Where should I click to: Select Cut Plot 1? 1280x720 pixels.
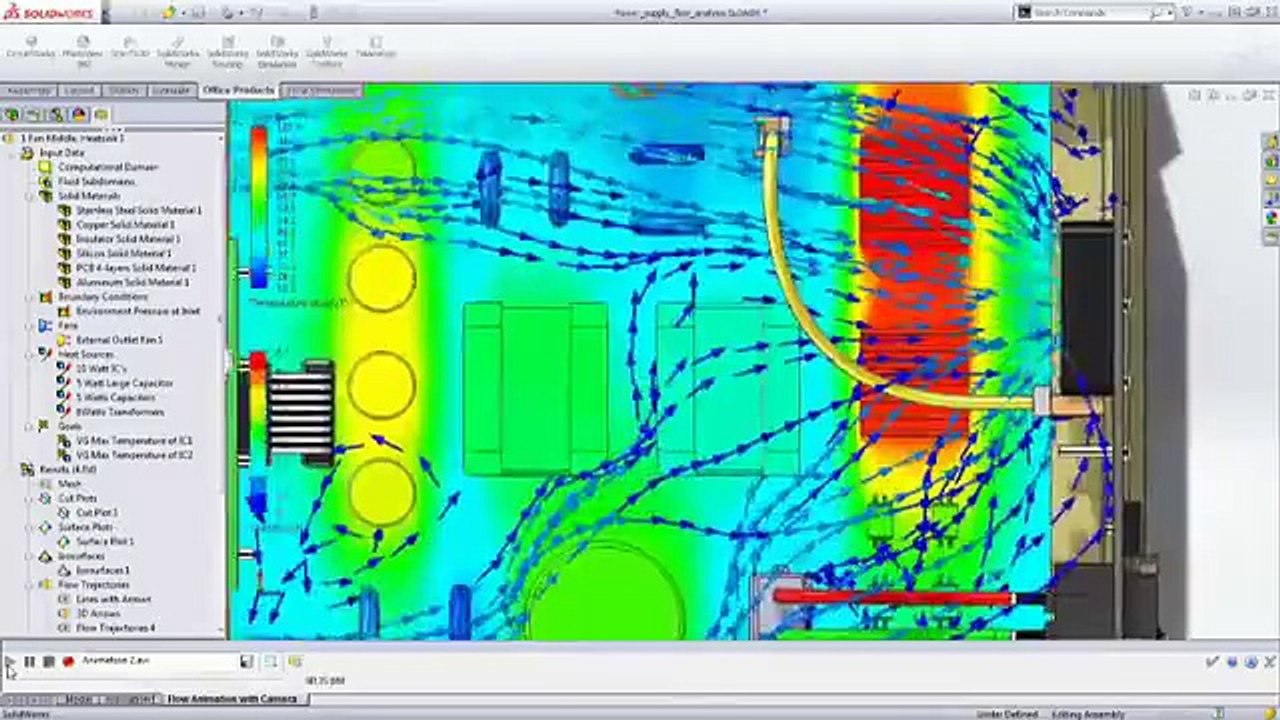tap(97, 513)
